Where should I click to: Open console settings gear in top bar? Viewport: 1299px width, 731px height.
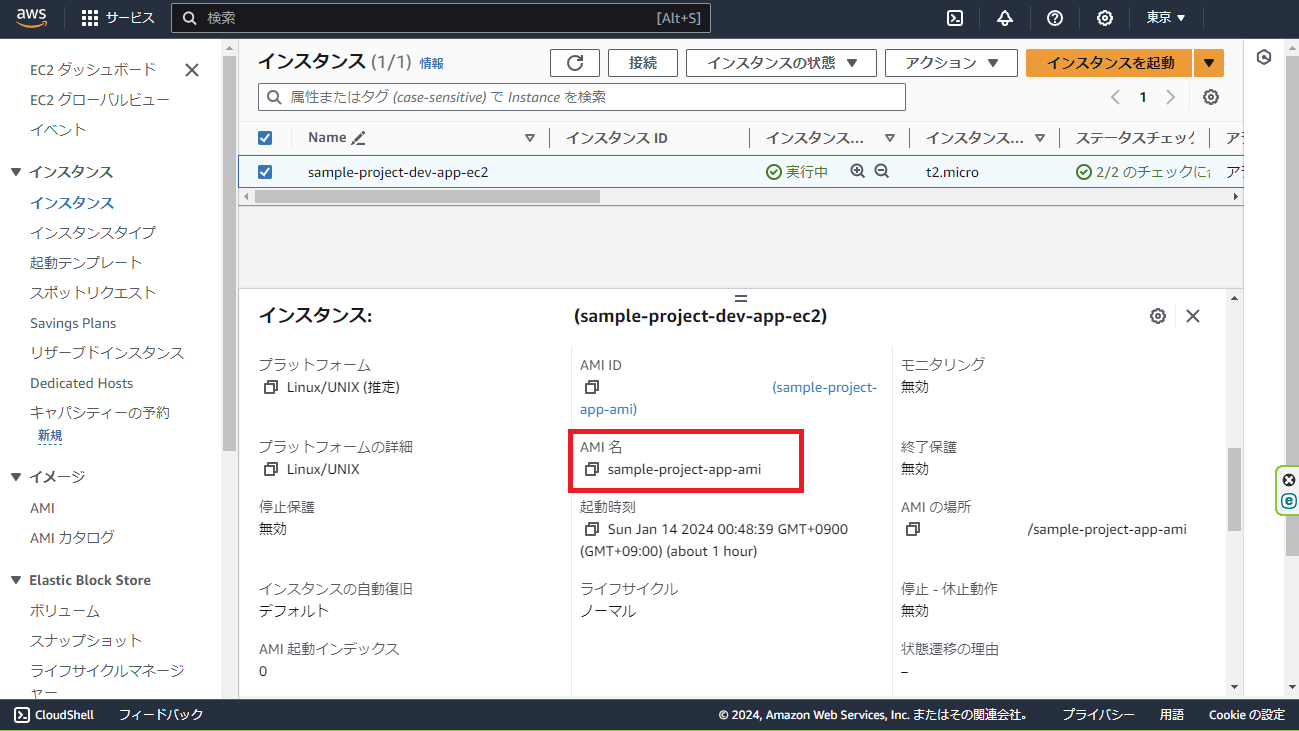1105,18
